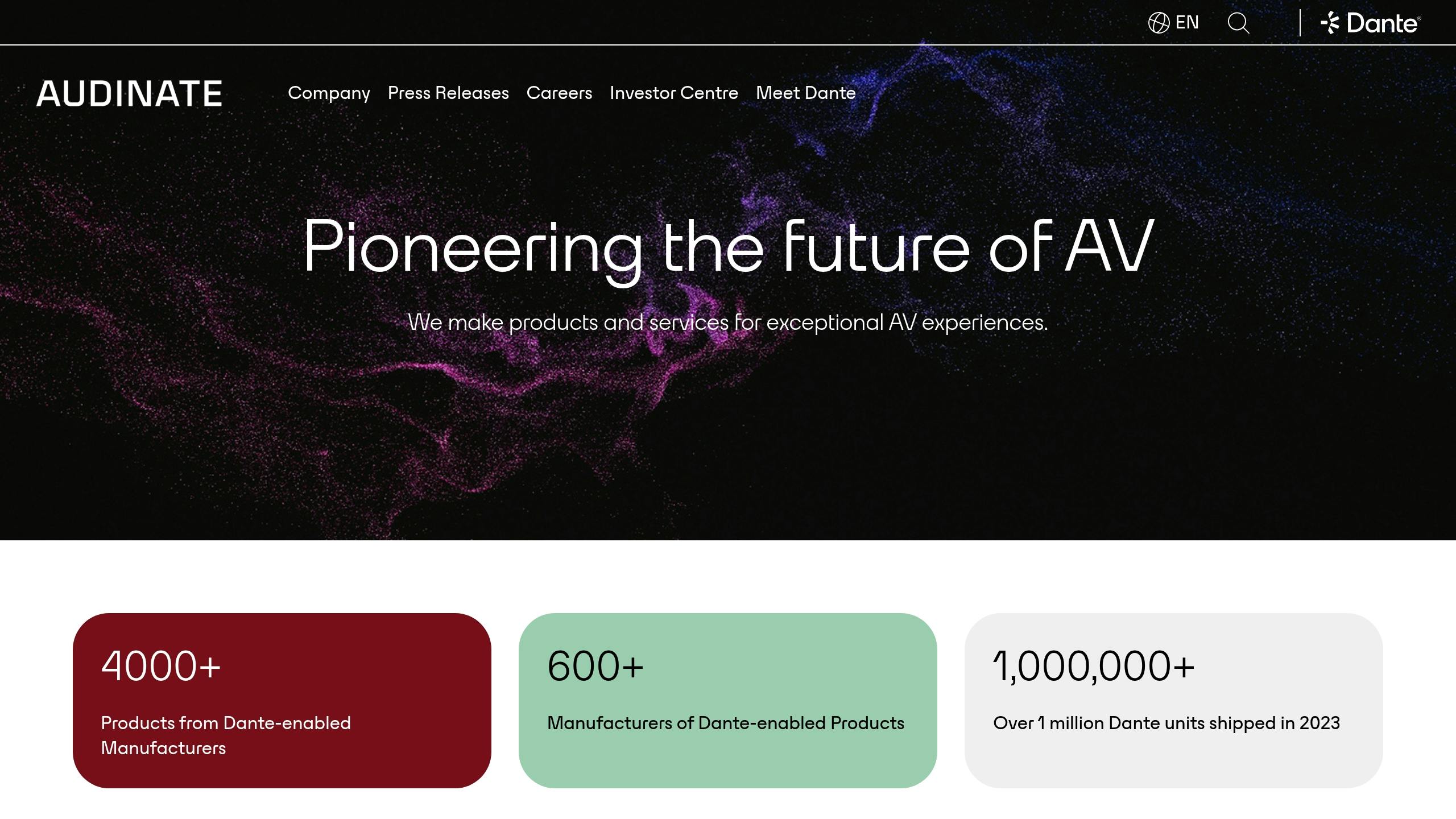Image resolution: width=1456 pixels, height=819 pixels.
Task: Click 'Products from Dante-enabled Manufacturers' text
Action: pos(226,735)
